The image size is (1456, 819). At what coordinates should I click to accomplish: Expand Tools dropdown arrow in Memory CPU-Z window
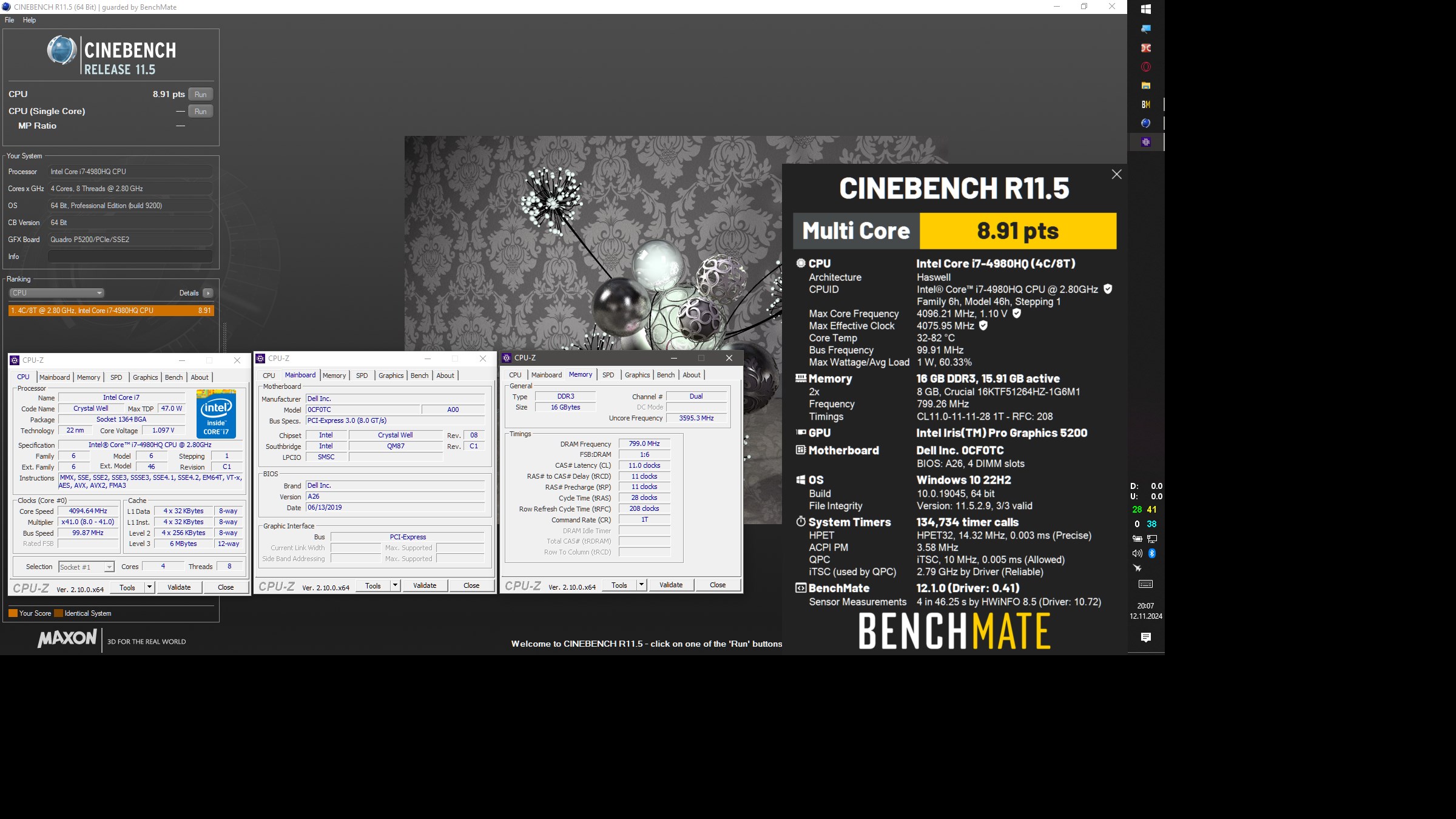click(x=642, y=585)
